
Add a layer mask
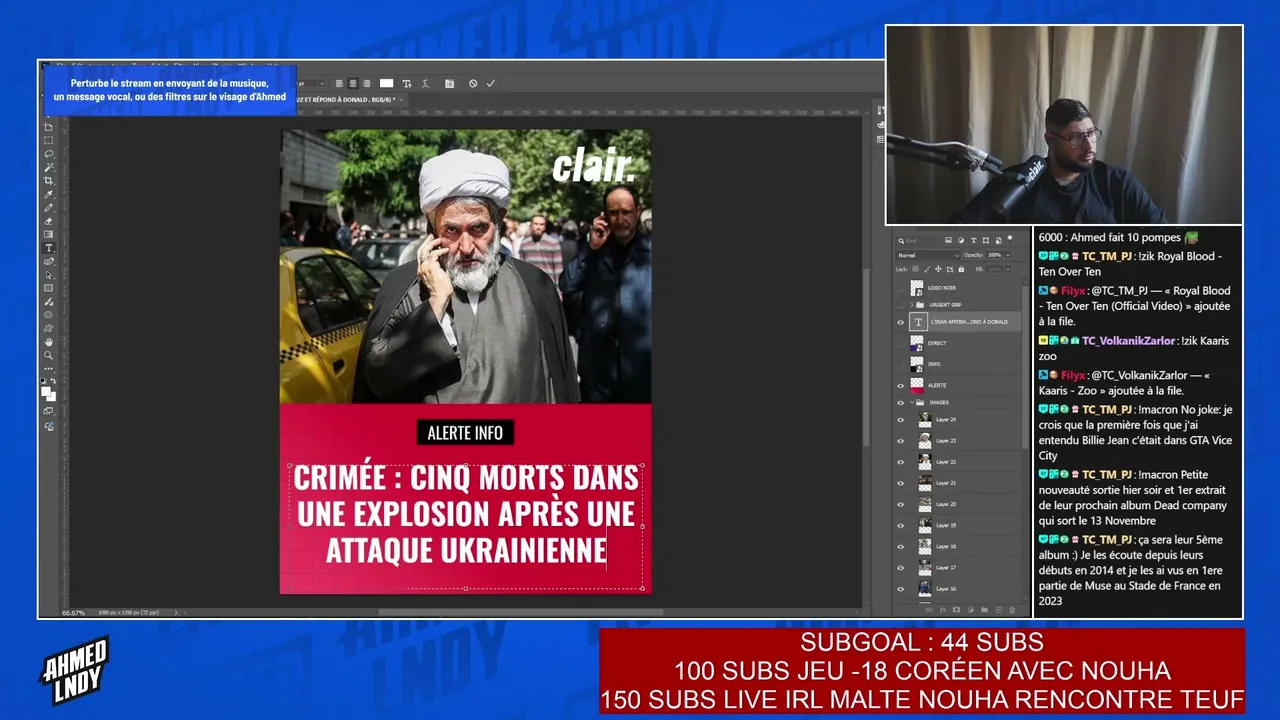pyautogui.click(x=957, y=609)
